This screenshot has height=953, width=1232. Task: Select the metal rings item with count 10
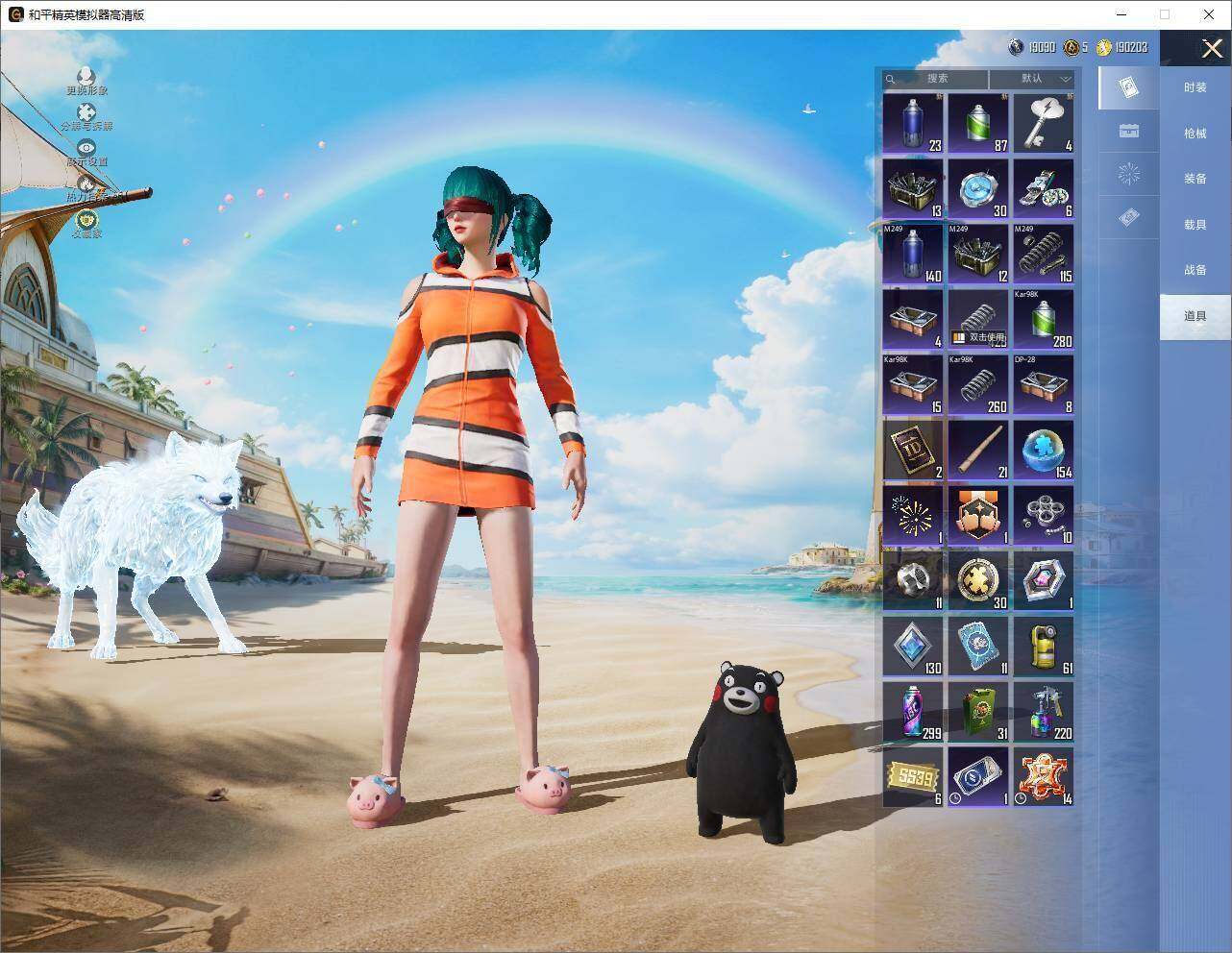tap(1044, 515)
